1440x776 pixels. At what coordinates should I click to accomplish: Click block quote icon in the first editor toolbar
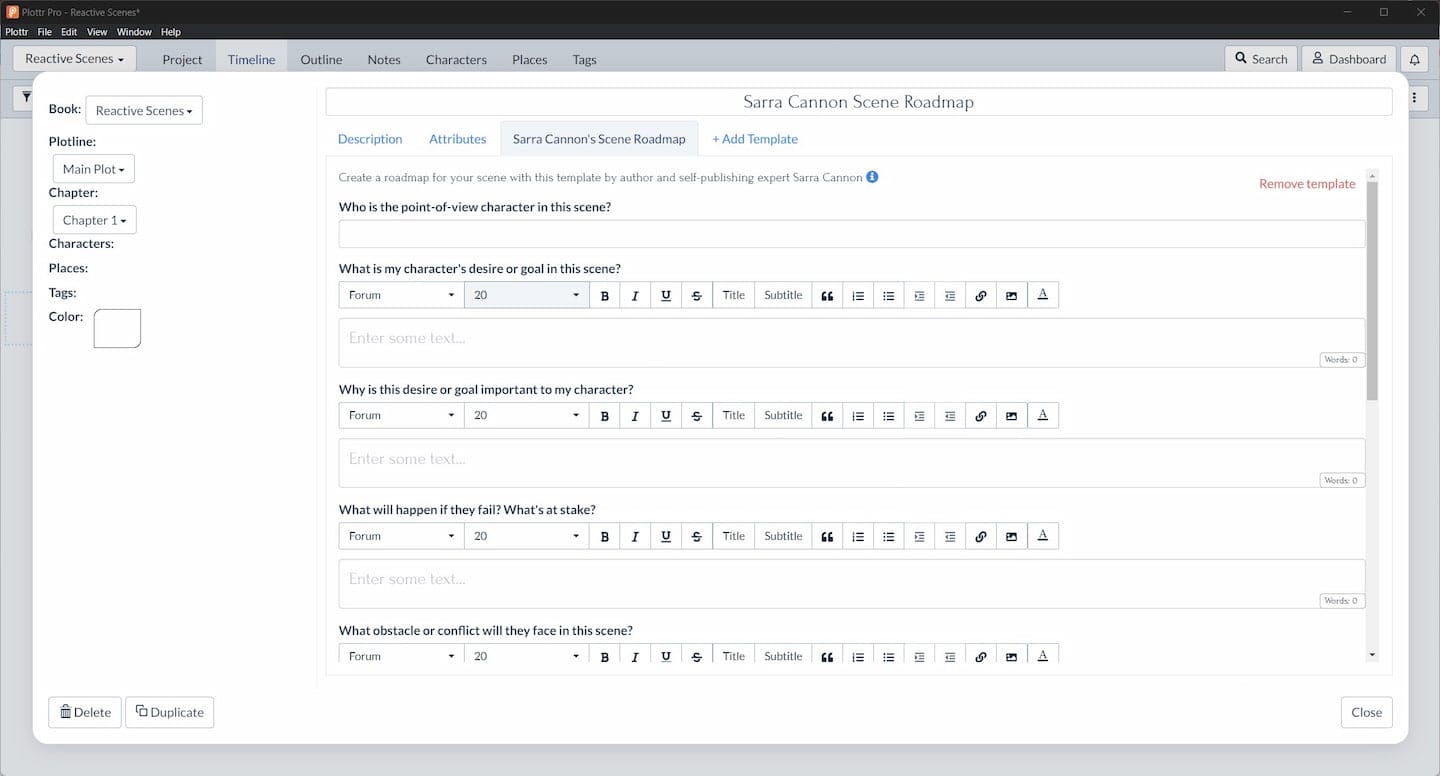click(x=827, y=295)
